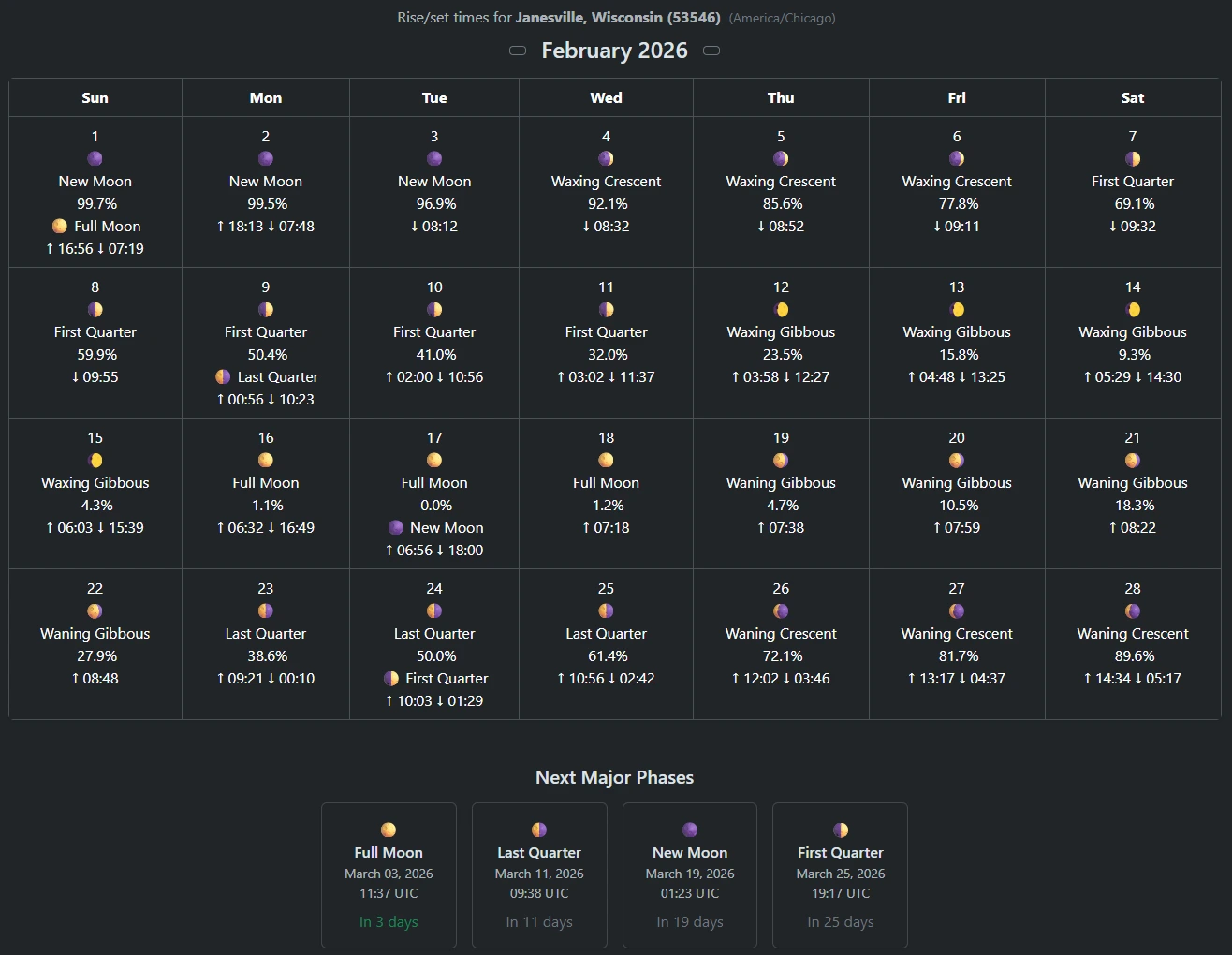This screenshot has width=1232, height=955.
Task: Click the Sun column header
Action: point(95,97)
